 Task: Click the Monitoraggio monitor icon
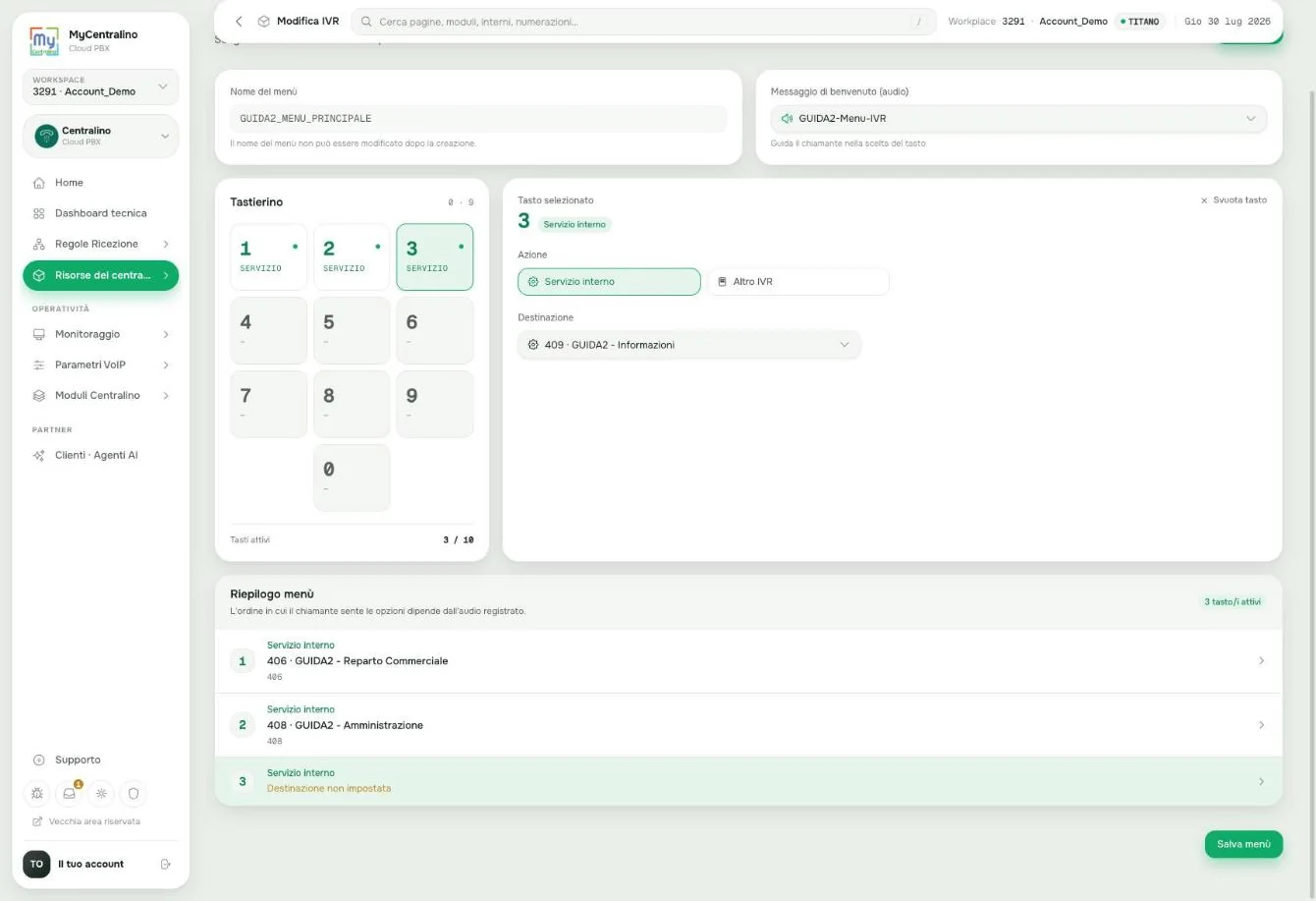point(39,334)
